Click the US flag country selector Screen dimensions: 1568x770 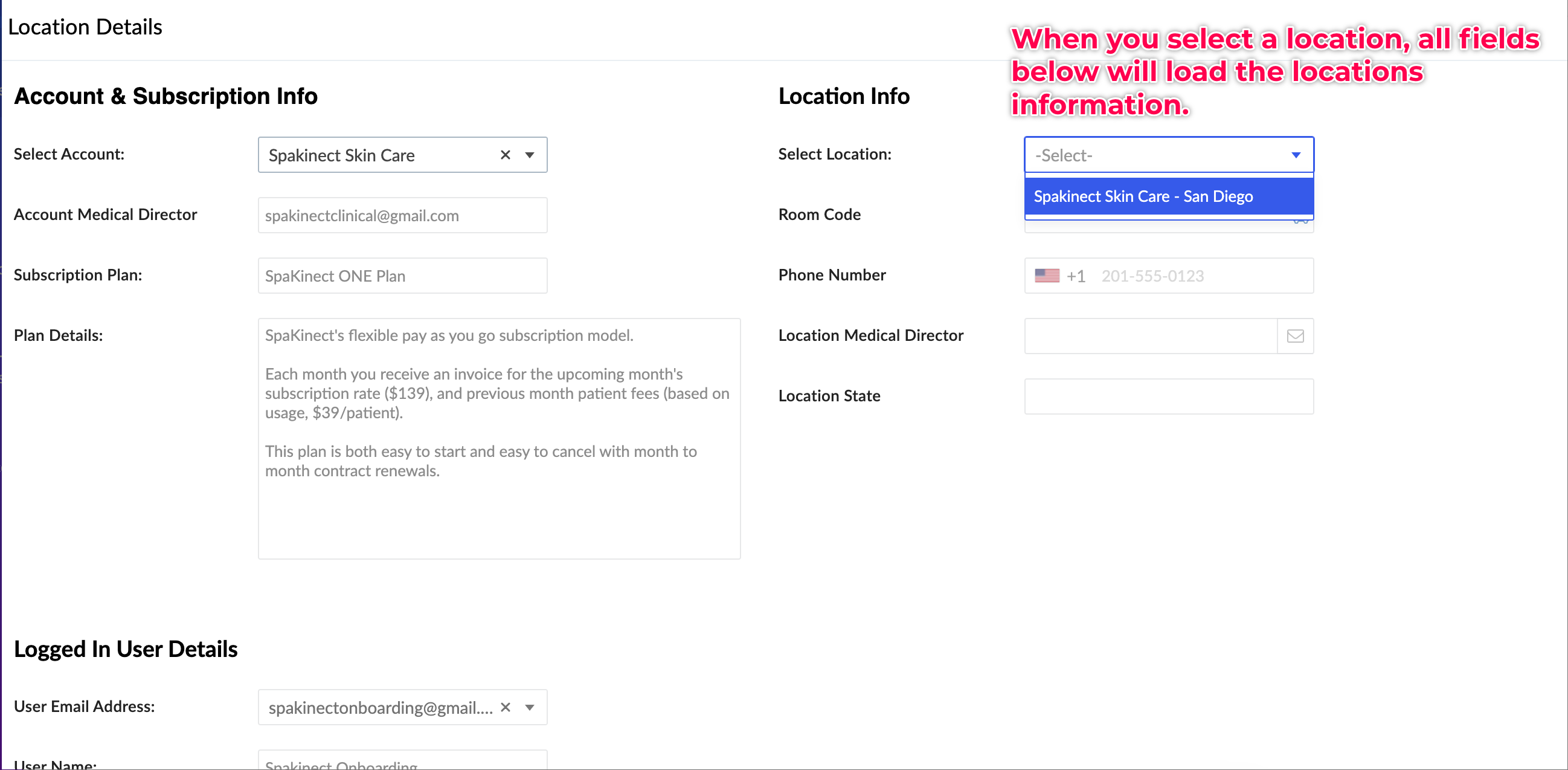(1047, 276)
